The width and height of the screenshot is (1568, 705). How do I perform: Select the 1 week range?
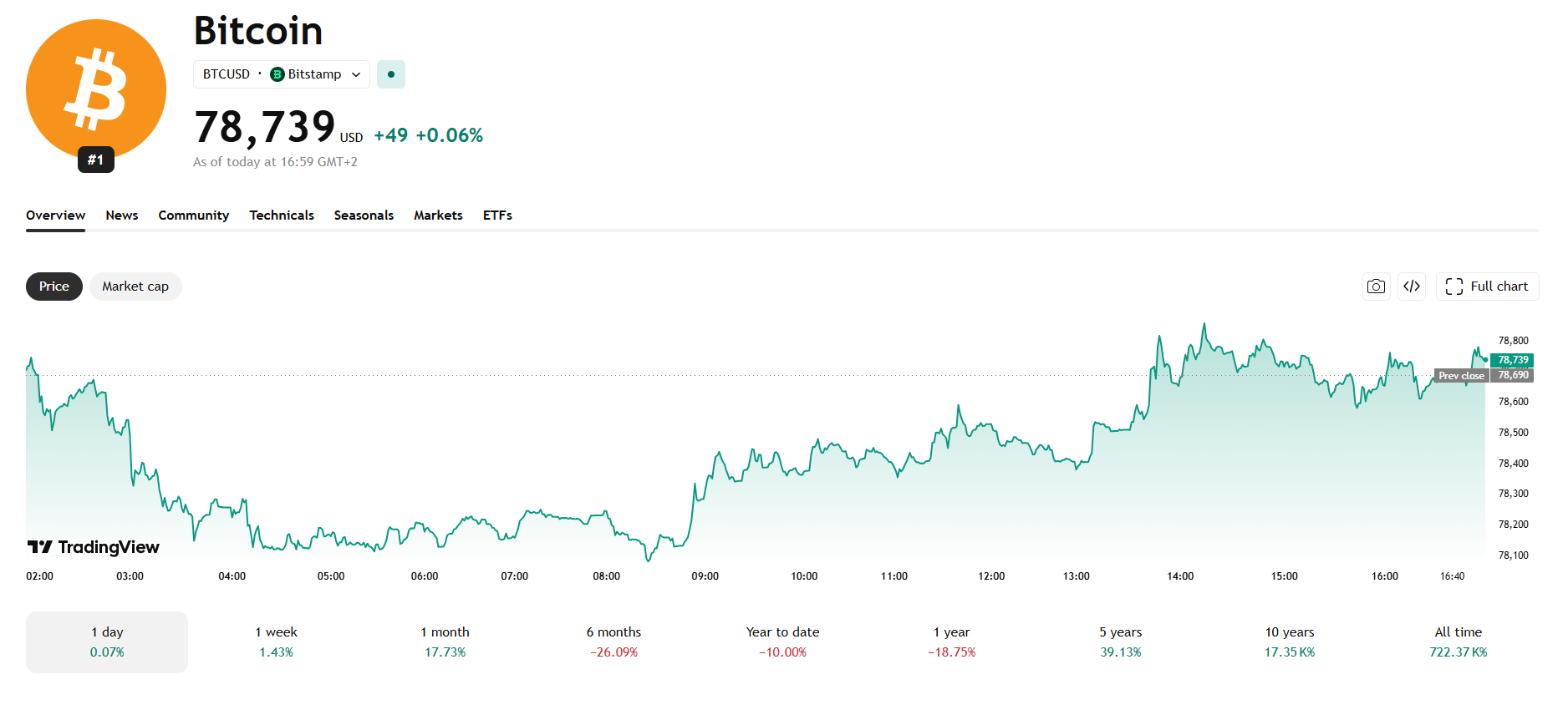point(276,642)
